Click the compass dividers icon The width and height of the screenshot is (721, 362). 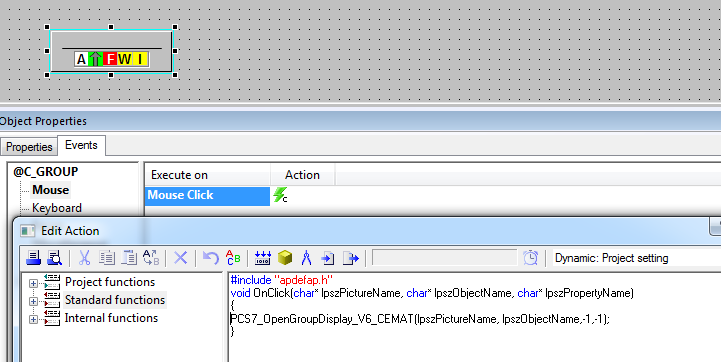pos(306,258)
